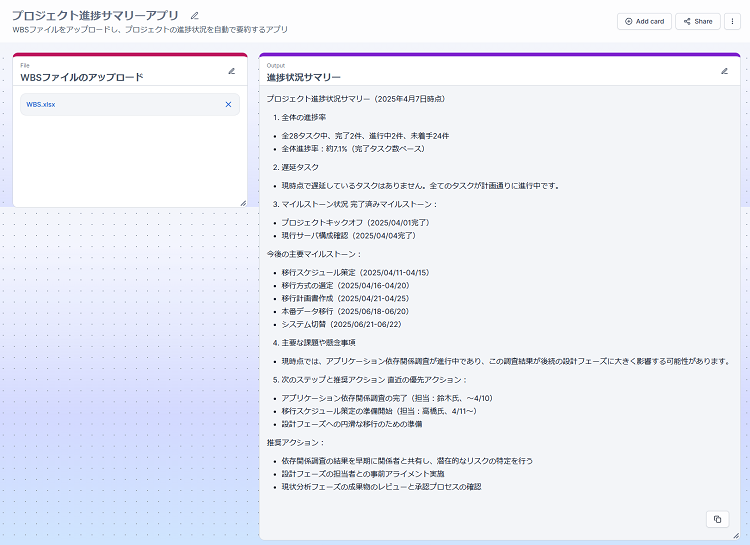The image size is (750, 545).
Task: Copy the output summary text
Action: tap(717, 519)
